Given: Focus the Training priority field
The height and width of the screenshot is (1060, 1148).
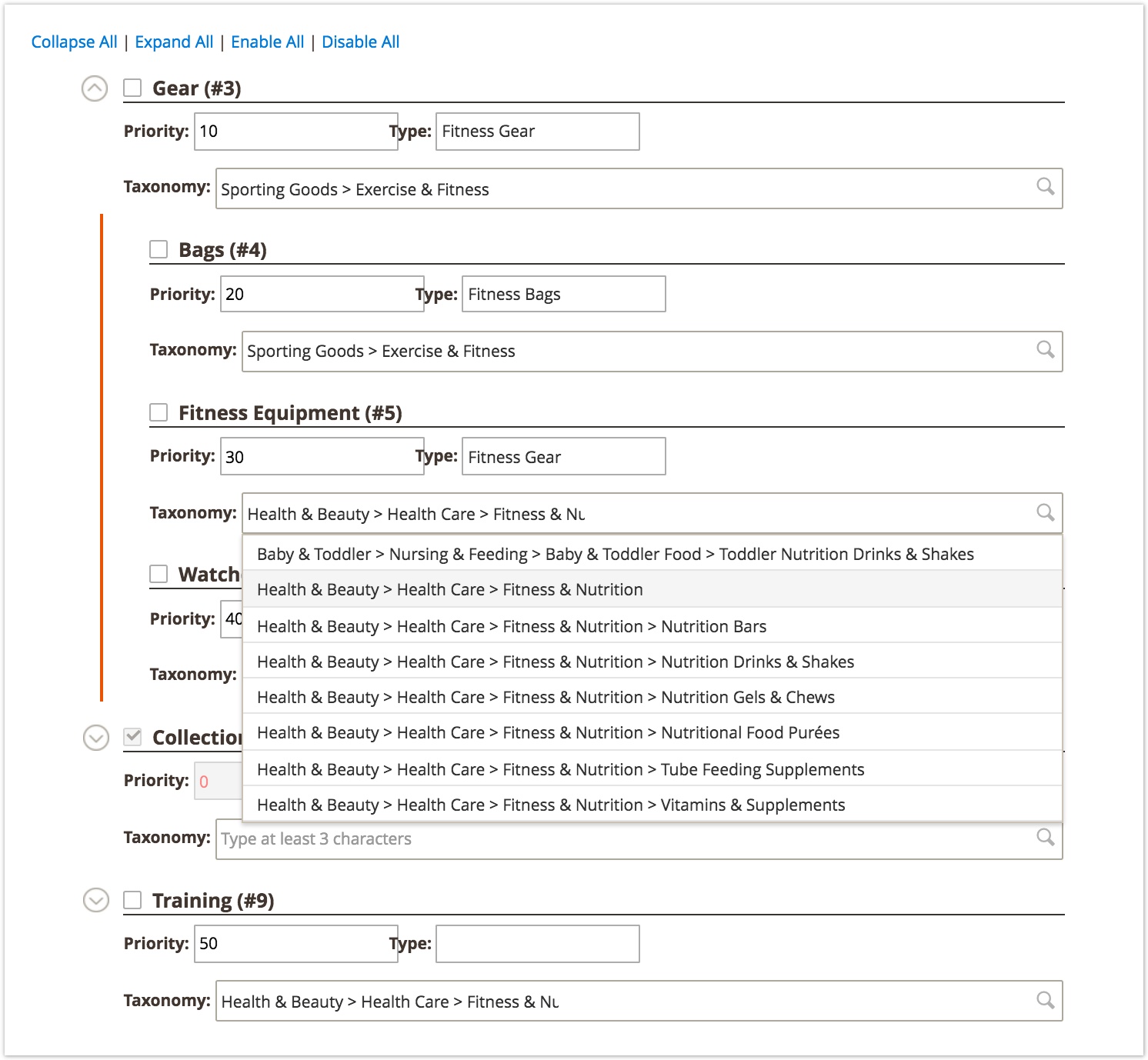Looking at the screenshot, I should (x=295, y=944).
